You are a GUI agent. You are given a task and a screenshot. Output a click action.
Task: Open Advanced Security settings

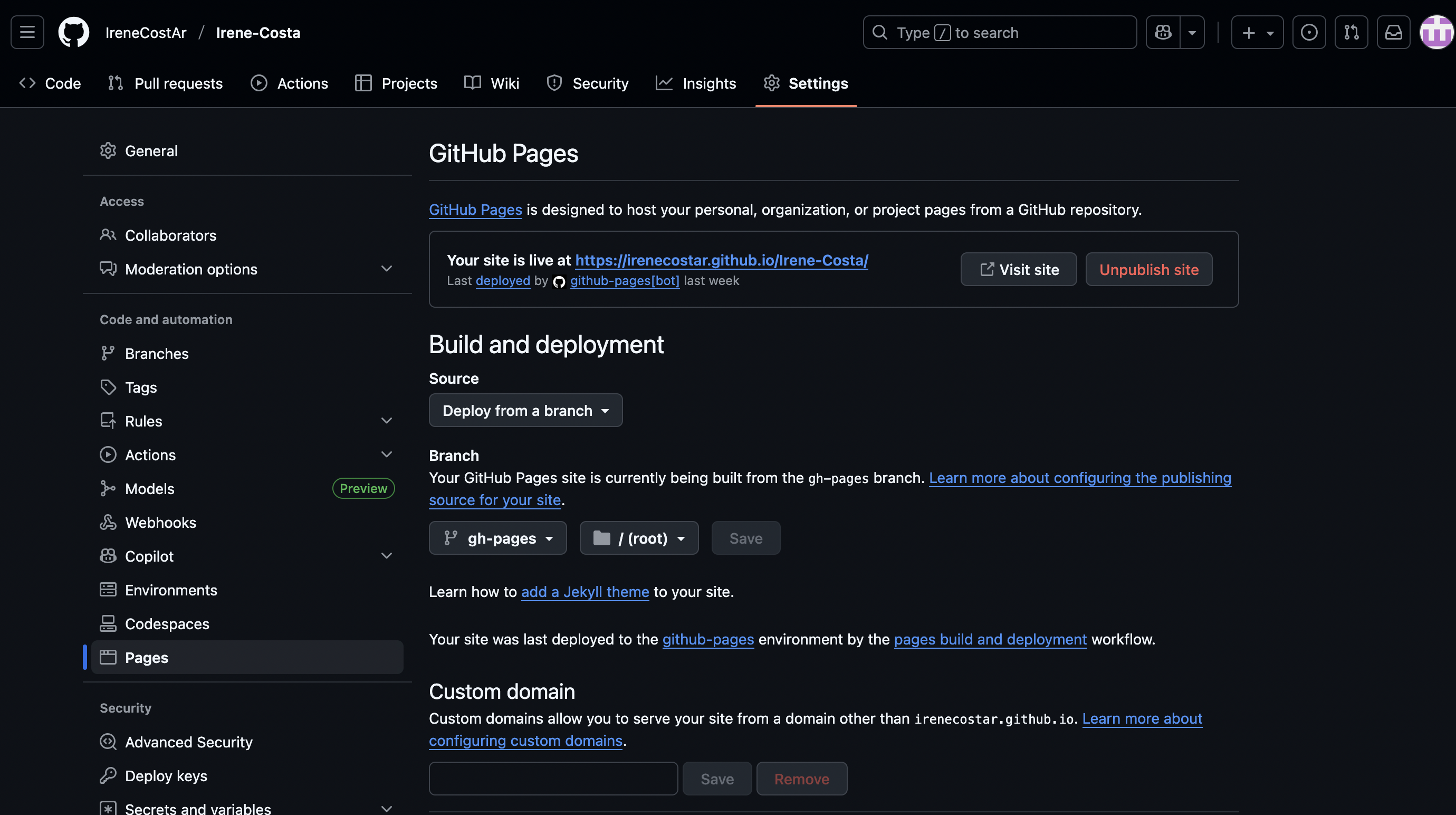point(247,742)
